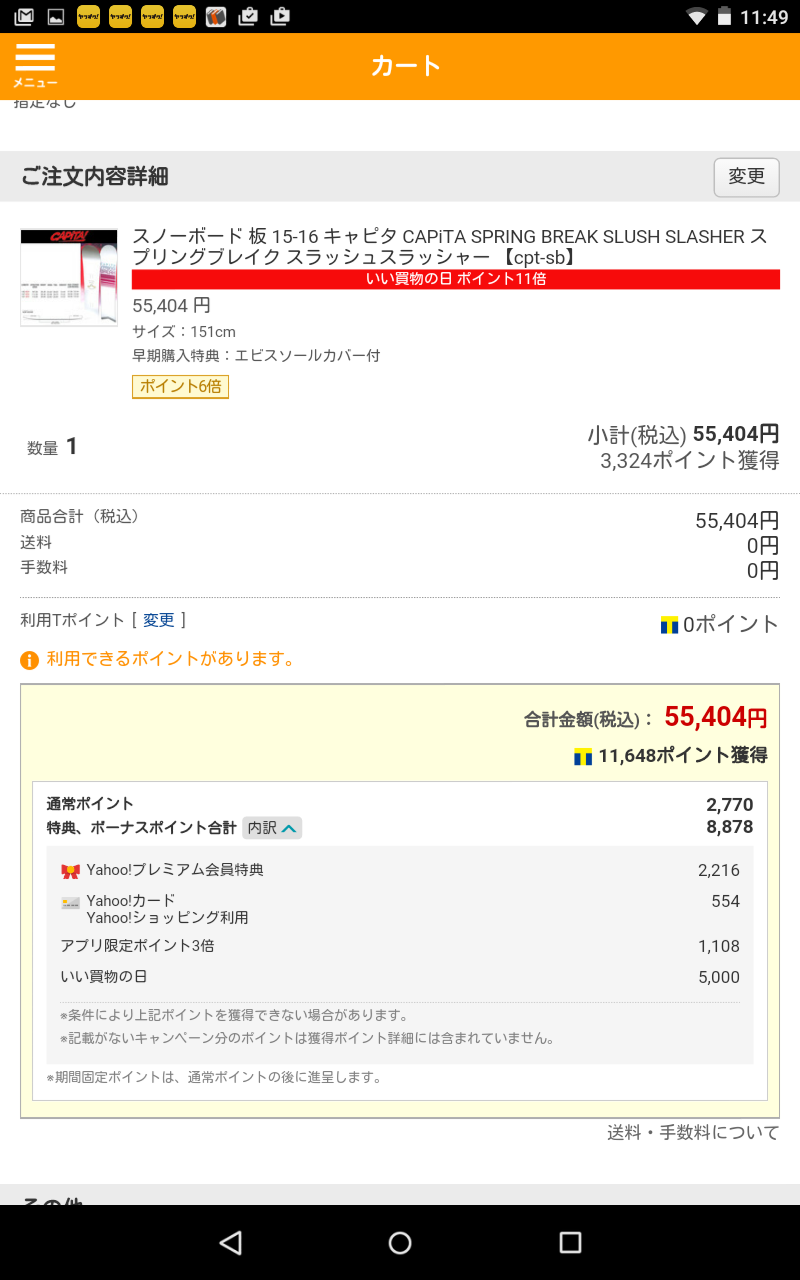Tap the Yahoo! Card icon

70,903
